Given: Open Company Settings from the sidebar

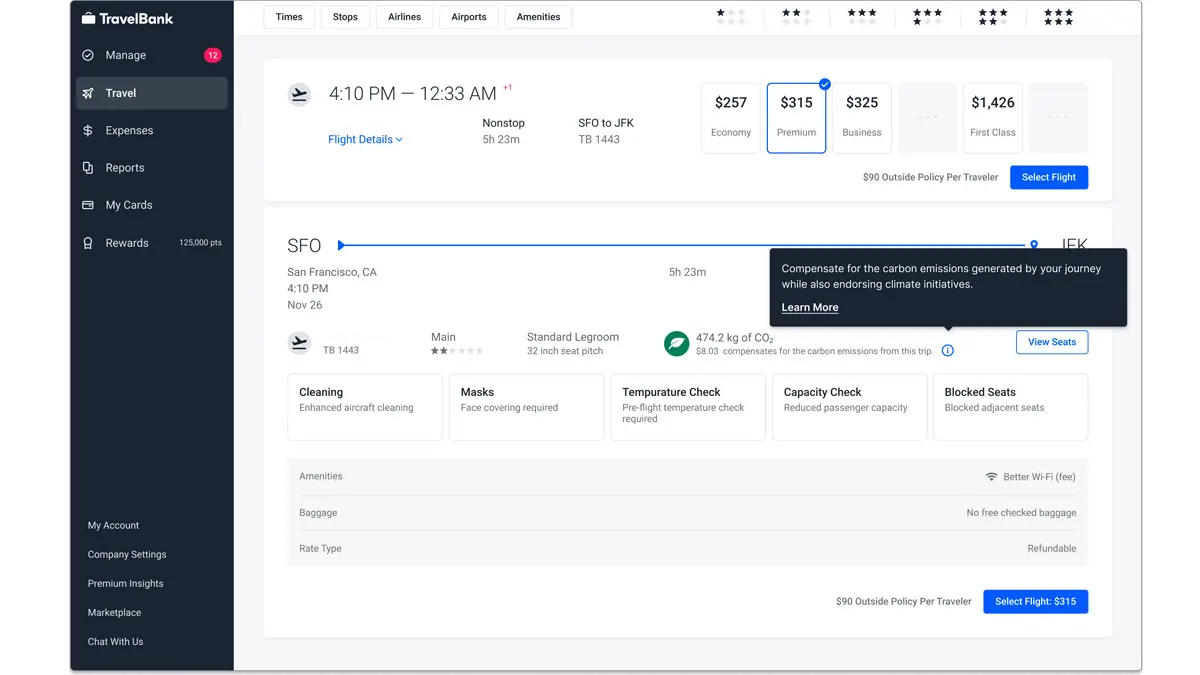Looking at the screenshot, I should tap(127, 554).
